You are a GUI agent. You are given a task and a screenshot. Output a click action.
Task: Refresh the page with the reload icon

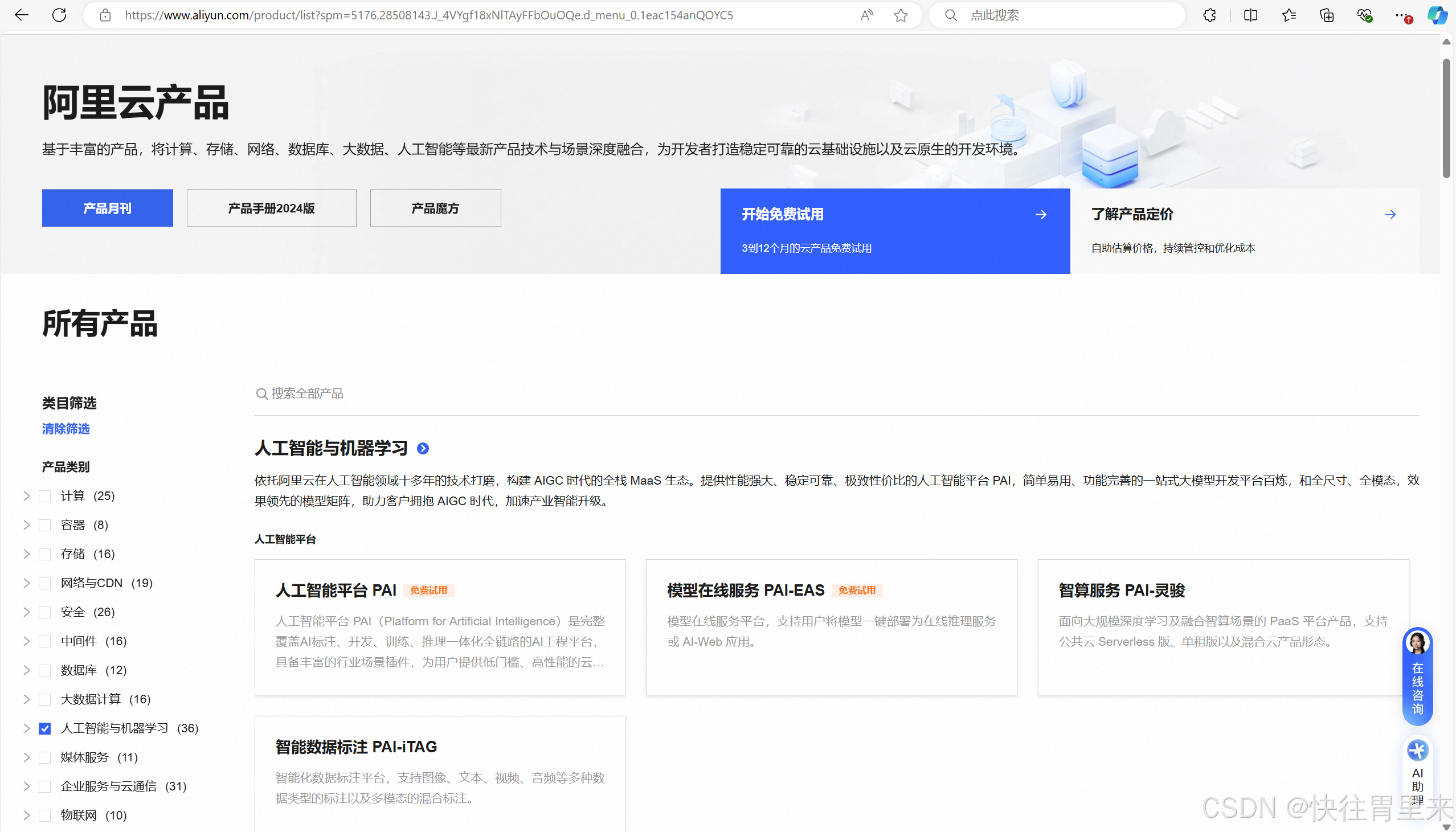click(59, 15)
